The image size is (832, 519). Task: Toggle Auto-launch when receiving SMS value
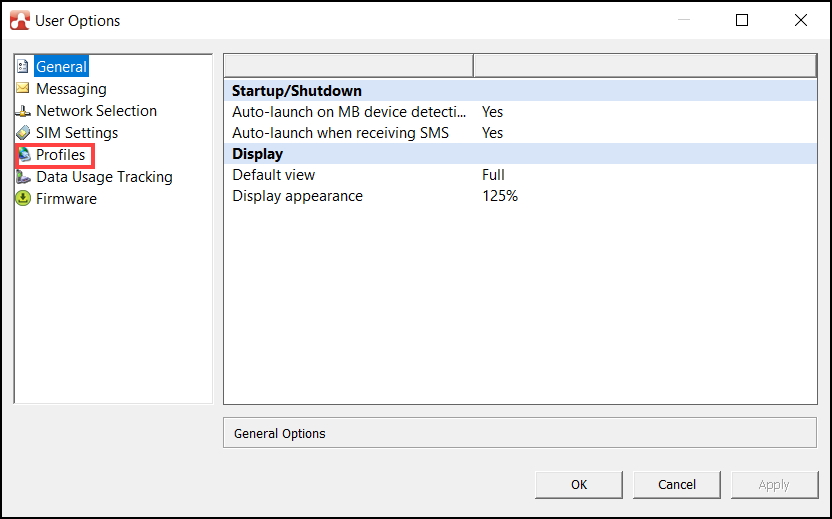[x=492, y=133]
